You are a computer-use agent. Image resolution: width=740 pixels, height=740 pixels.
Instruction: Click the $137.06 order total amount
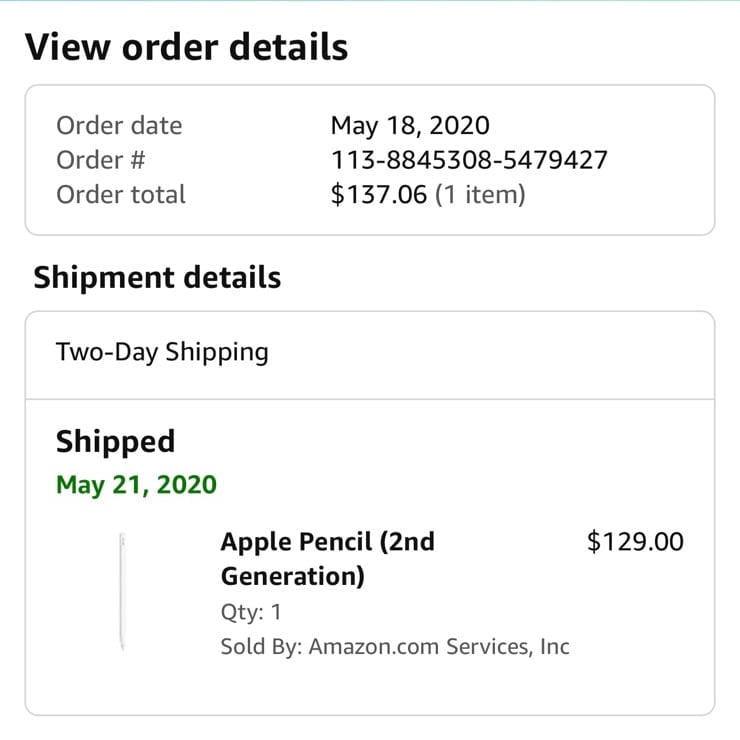pyautogui.click(x=378, y=194)
